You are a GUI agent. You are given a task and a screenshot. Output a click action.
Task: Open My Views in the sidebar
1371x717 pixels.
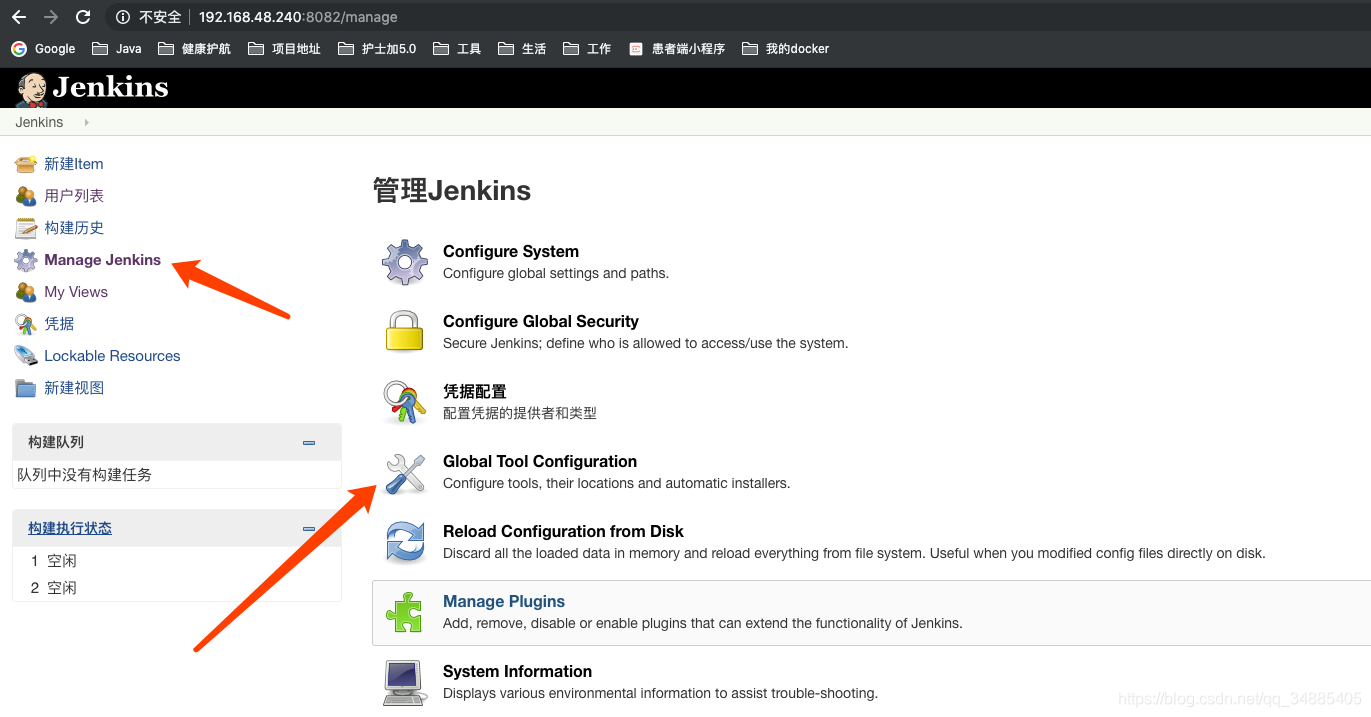[76, 292]
